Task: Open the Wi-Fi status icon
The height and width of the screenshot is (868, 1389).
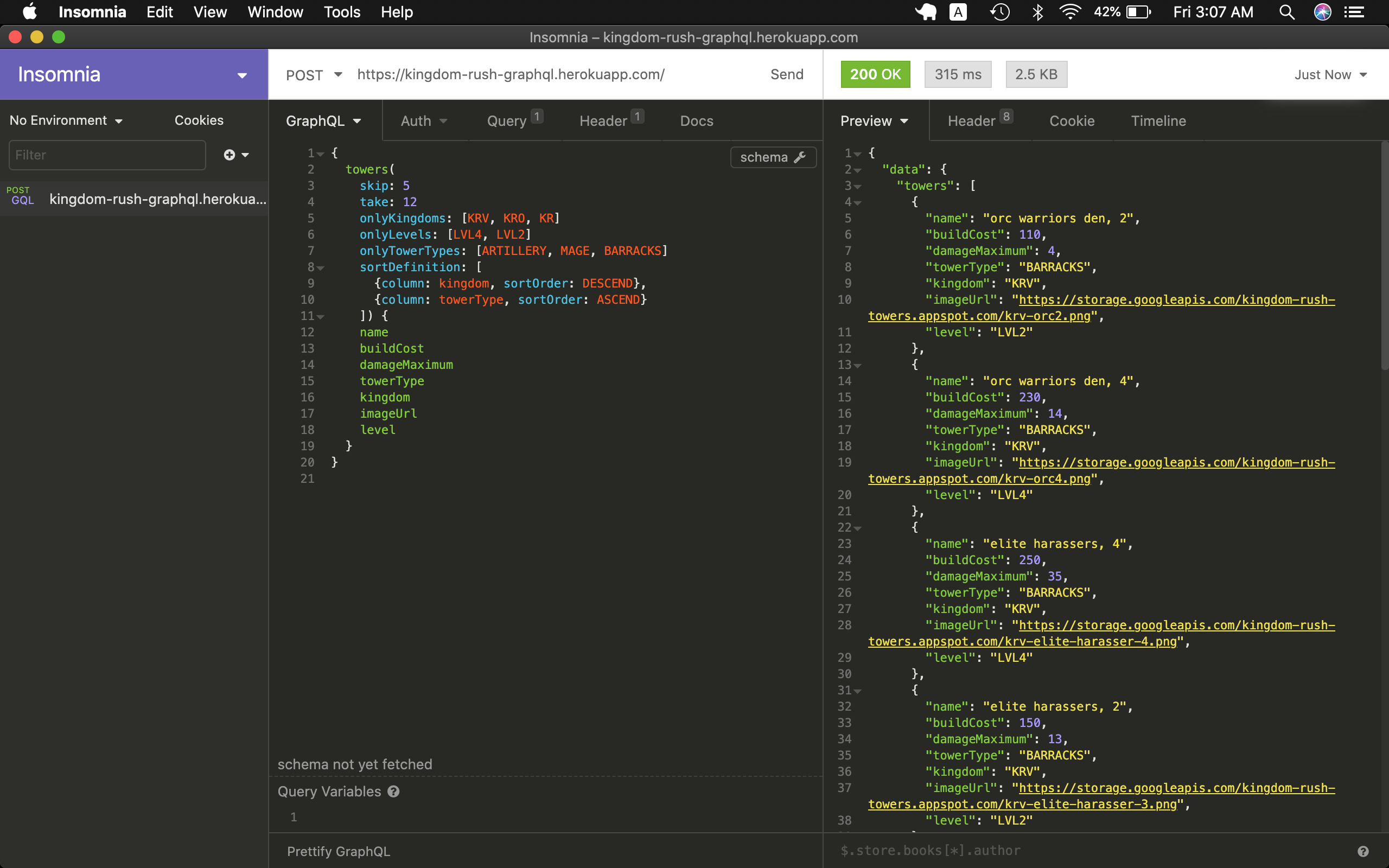Action: 1070,12
